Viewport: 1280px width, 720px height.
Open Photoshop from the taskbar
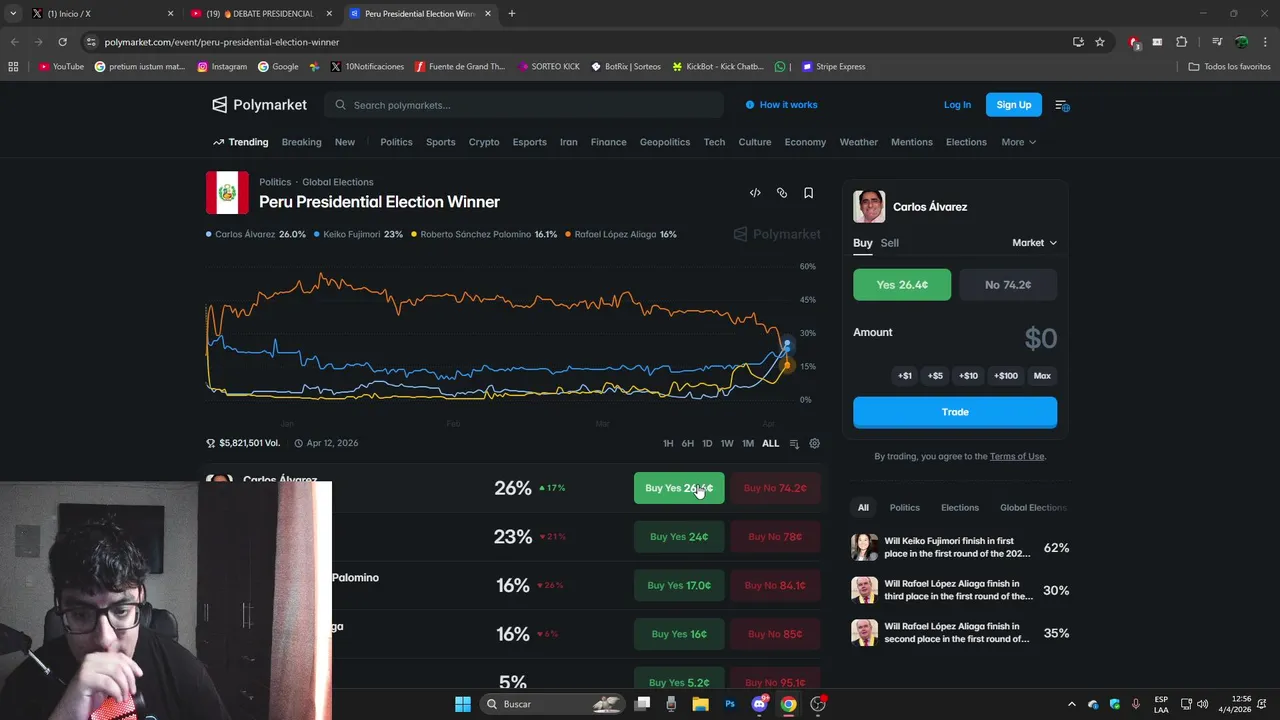(730, 704)
